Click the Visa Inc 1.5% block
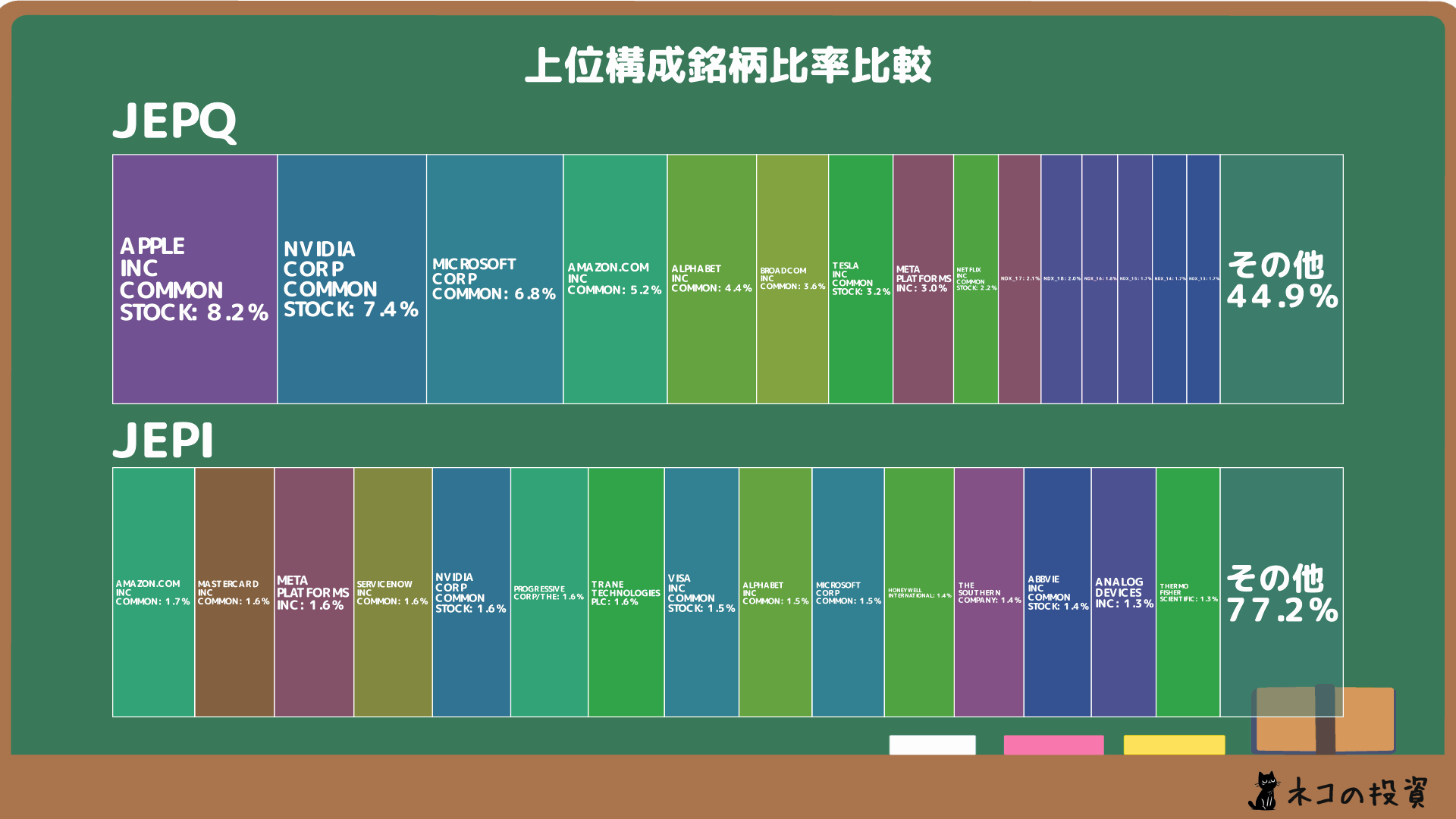The height and width of the screenshot is (819, 1456). [702, 592]
